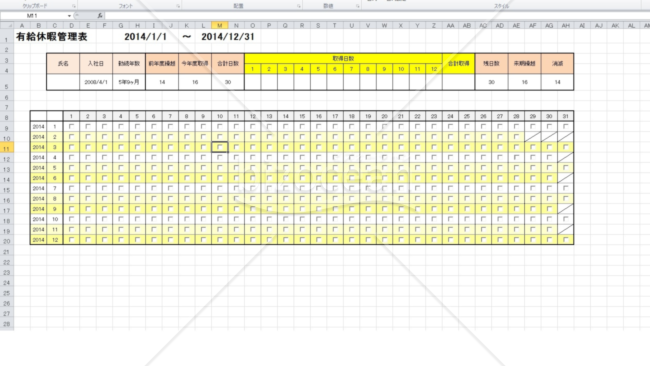Tick the checkbox for 2014 March day 10
This screenshot has width=650, height=366.
pyautogui.click(x=220, y=147)
